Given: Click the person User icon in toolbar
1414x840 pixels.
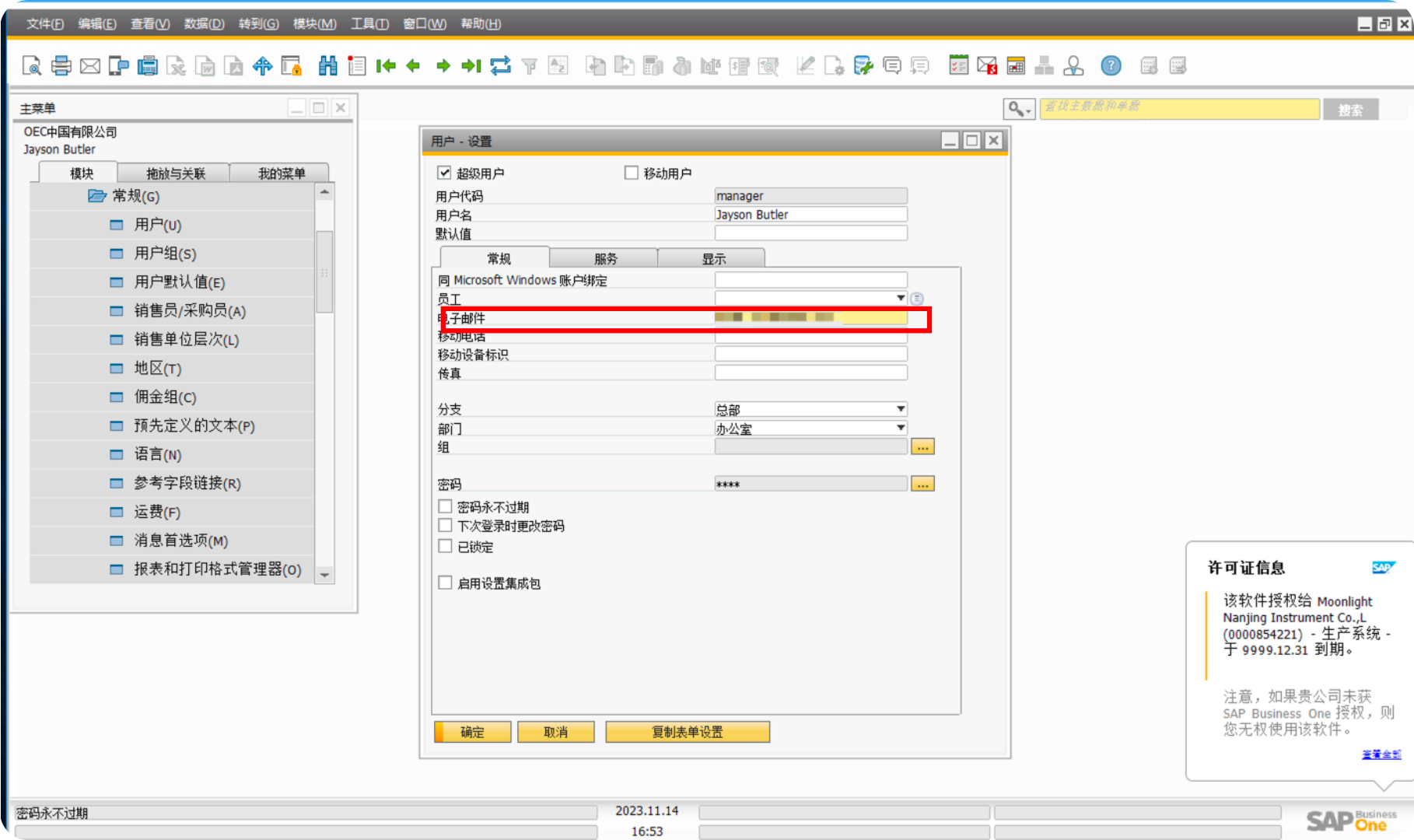Looking at the screenshot, I should click(x=1074, y=66).
